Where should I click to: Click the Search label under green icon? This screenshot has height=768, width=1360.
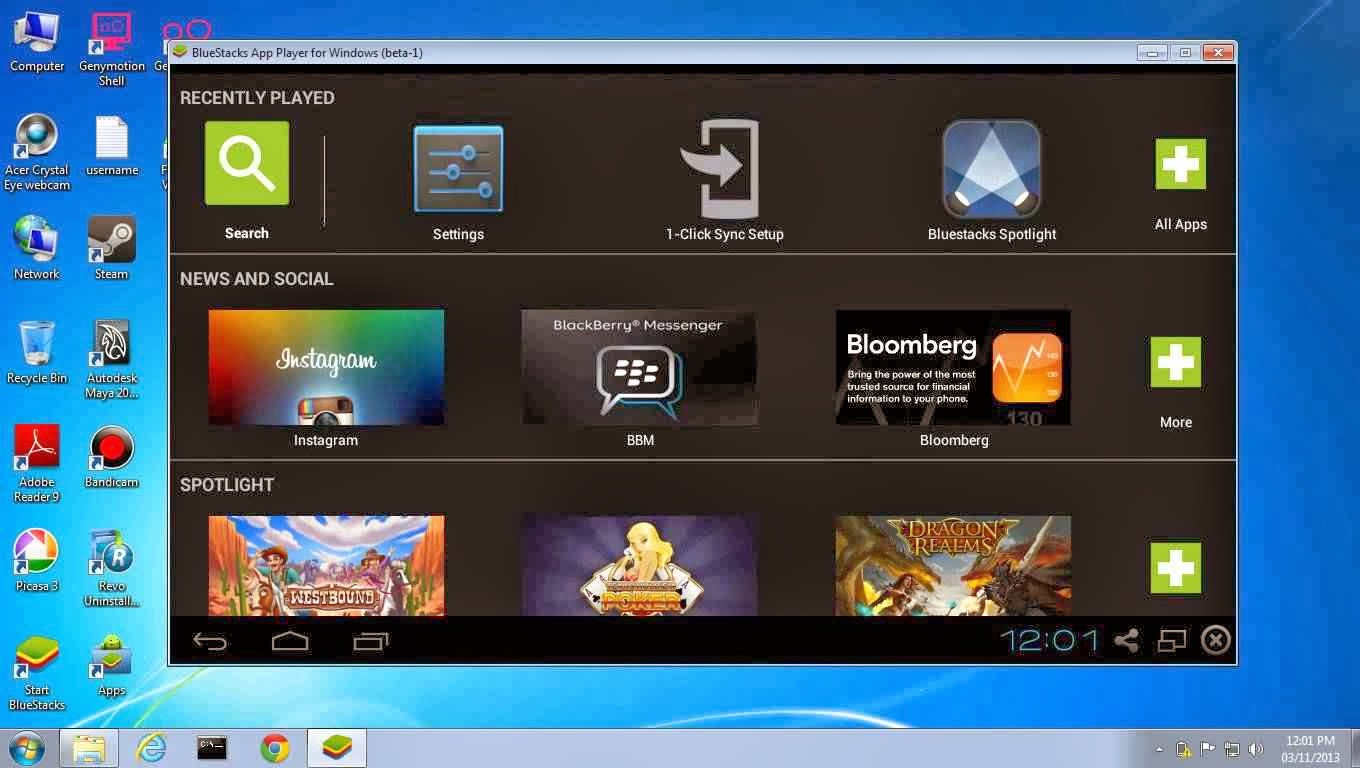(247, 233)
